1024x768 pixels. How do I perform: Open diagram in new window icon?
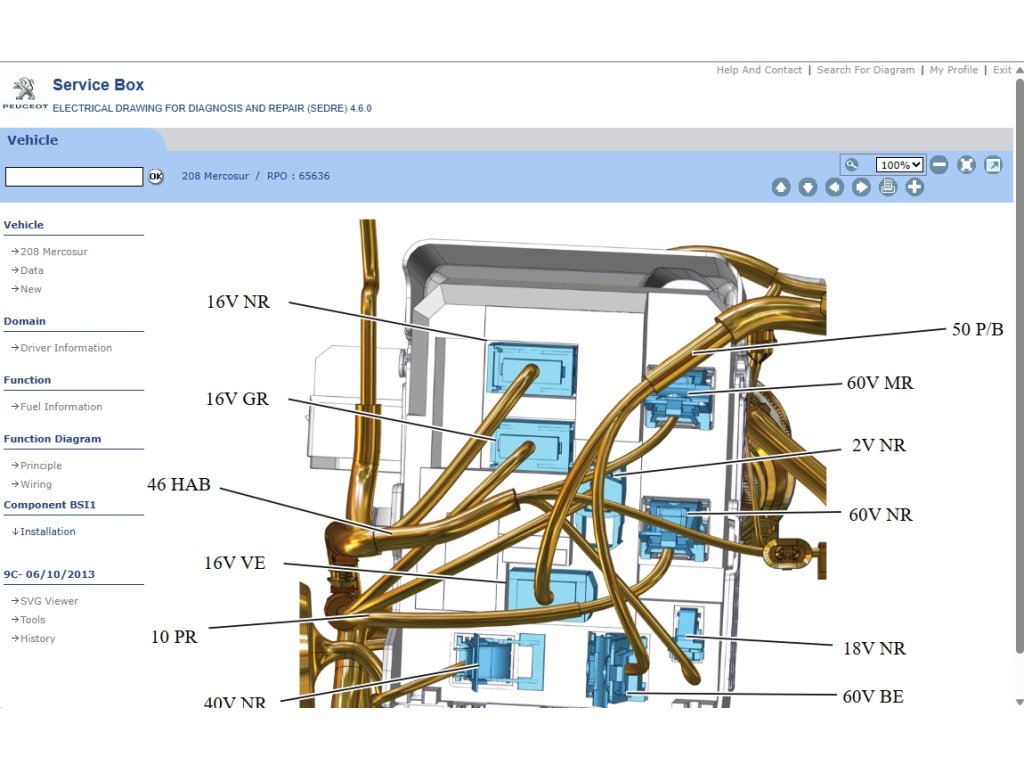(x=993, y=165)
